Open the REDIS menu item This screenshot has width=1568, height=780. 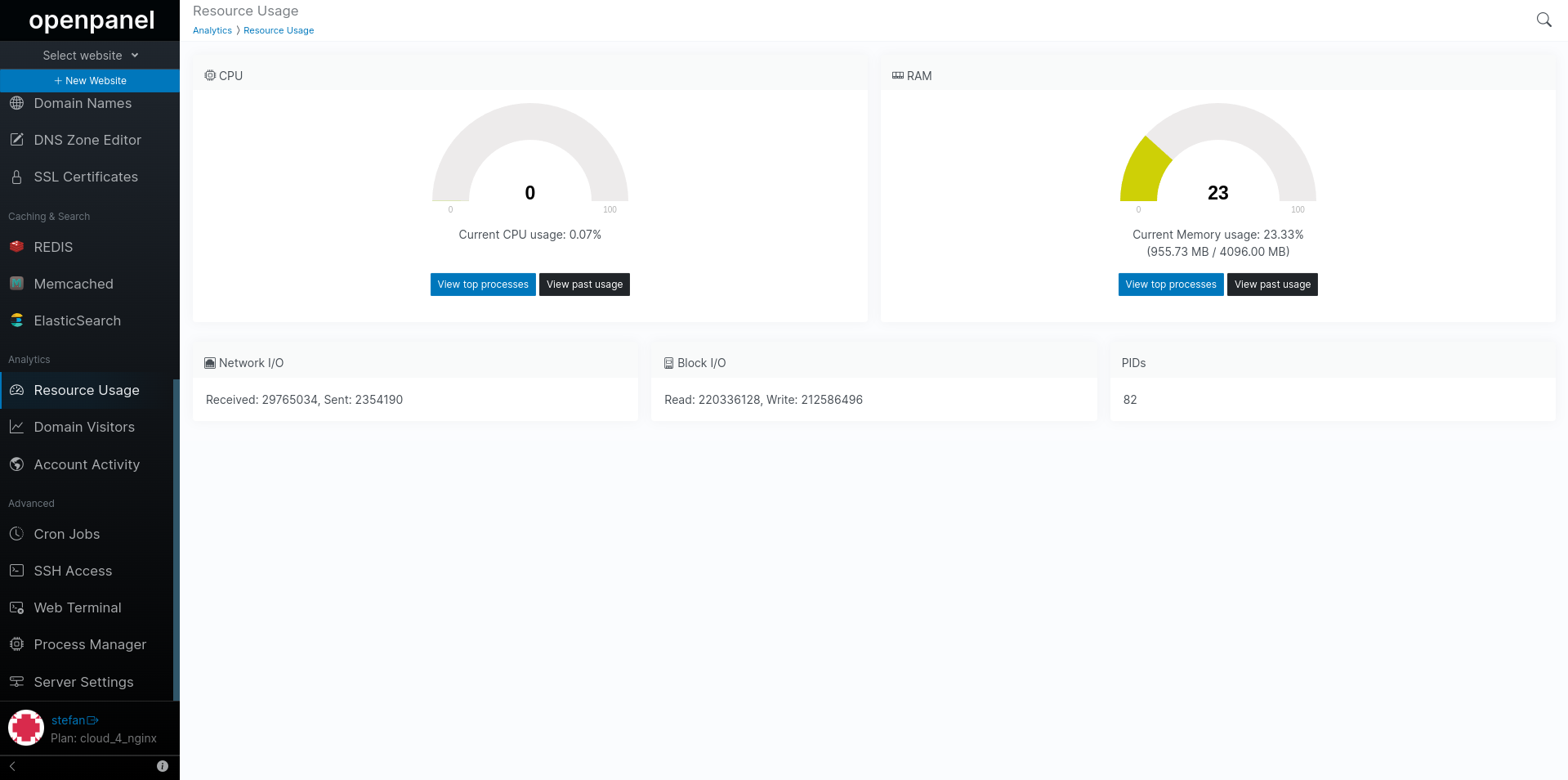[87, 247]
